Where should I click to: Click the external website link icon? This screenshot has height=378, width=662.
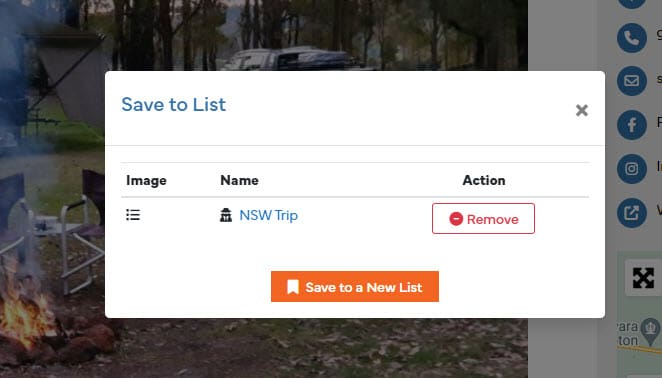pyautogui.click(x=632, y=213)
